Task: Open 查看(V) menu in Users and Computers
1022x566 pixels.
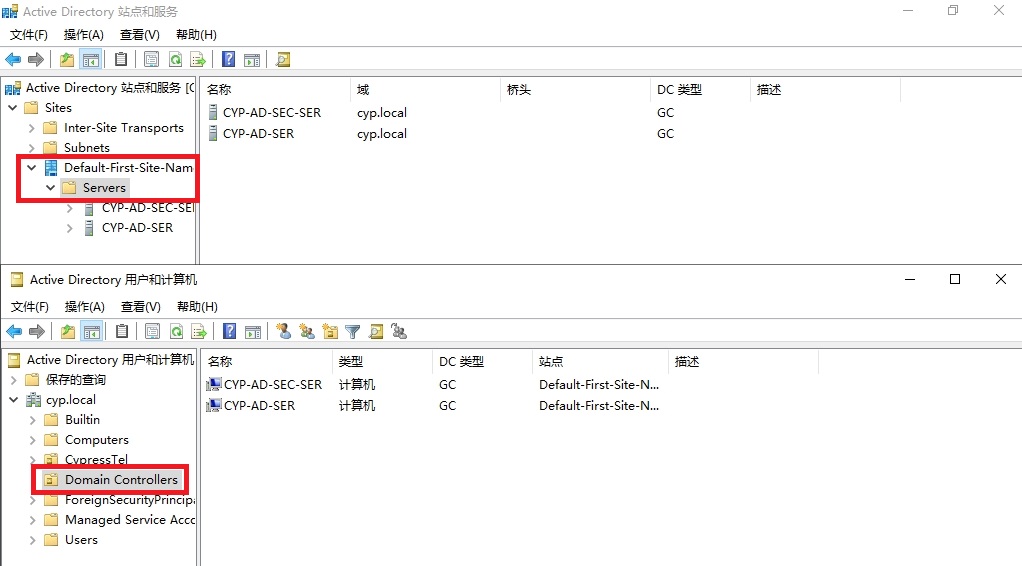Action: coord(141,306)
